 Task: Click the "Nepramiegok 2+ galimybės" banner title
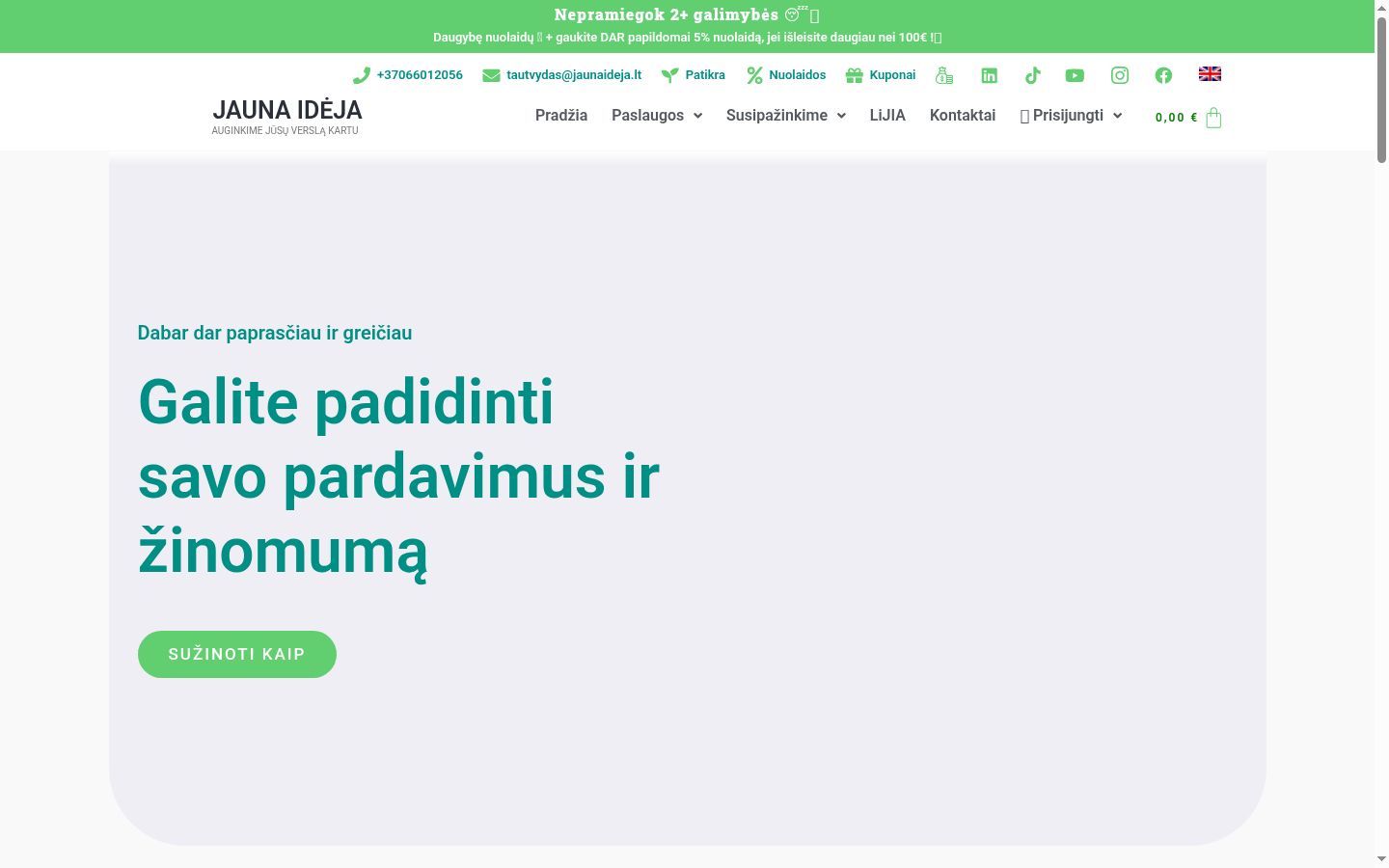point(687,14)
